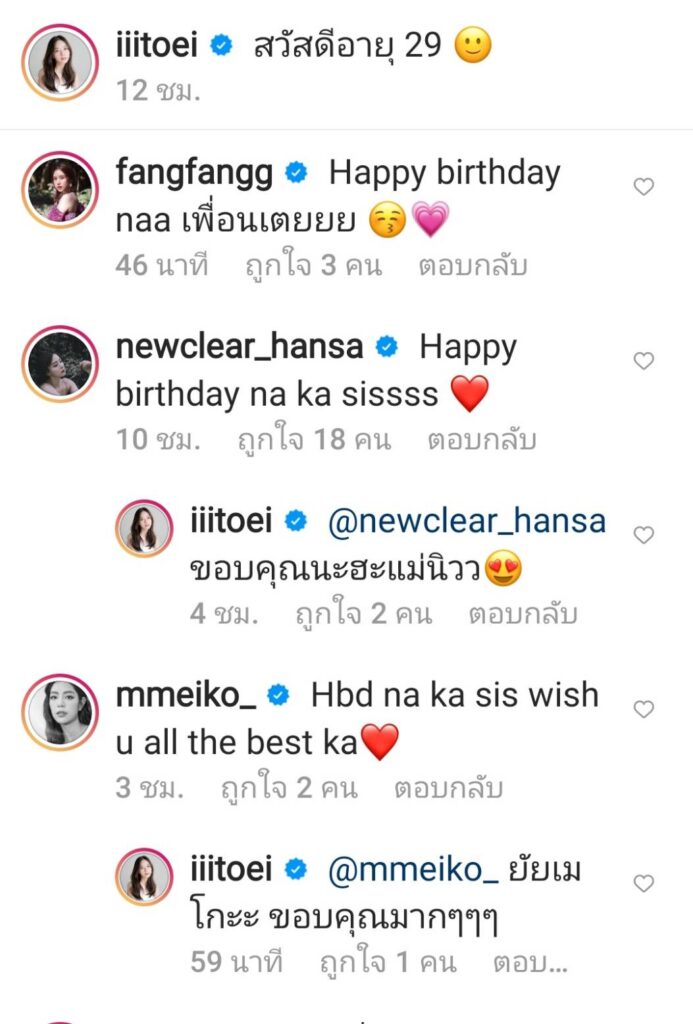Tap heart on mmeiko_'s Hbd comment
This screenshot has width=693, height=1024.
pyautogui.click(x=645, y=709)
